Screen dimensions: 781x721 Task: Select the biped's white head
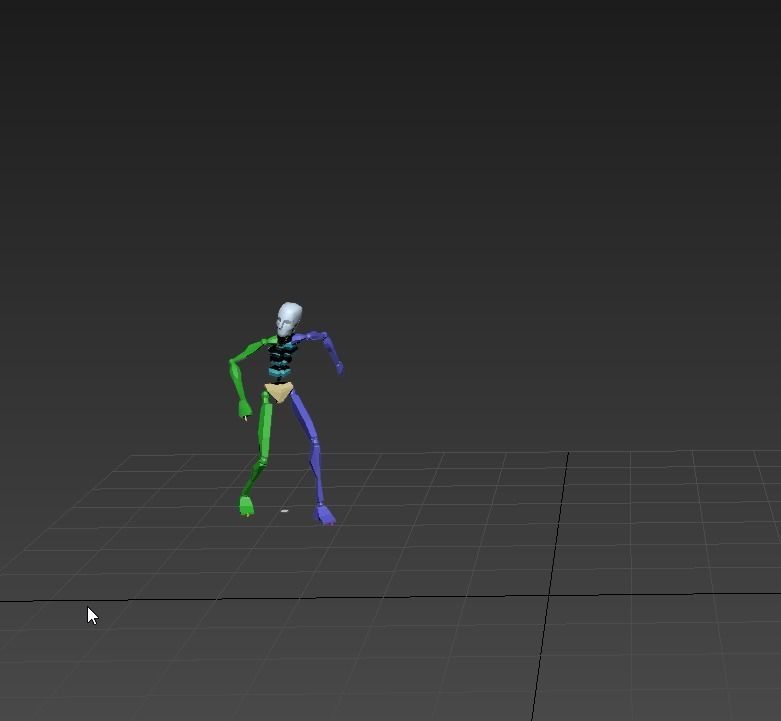pos(289,319)
